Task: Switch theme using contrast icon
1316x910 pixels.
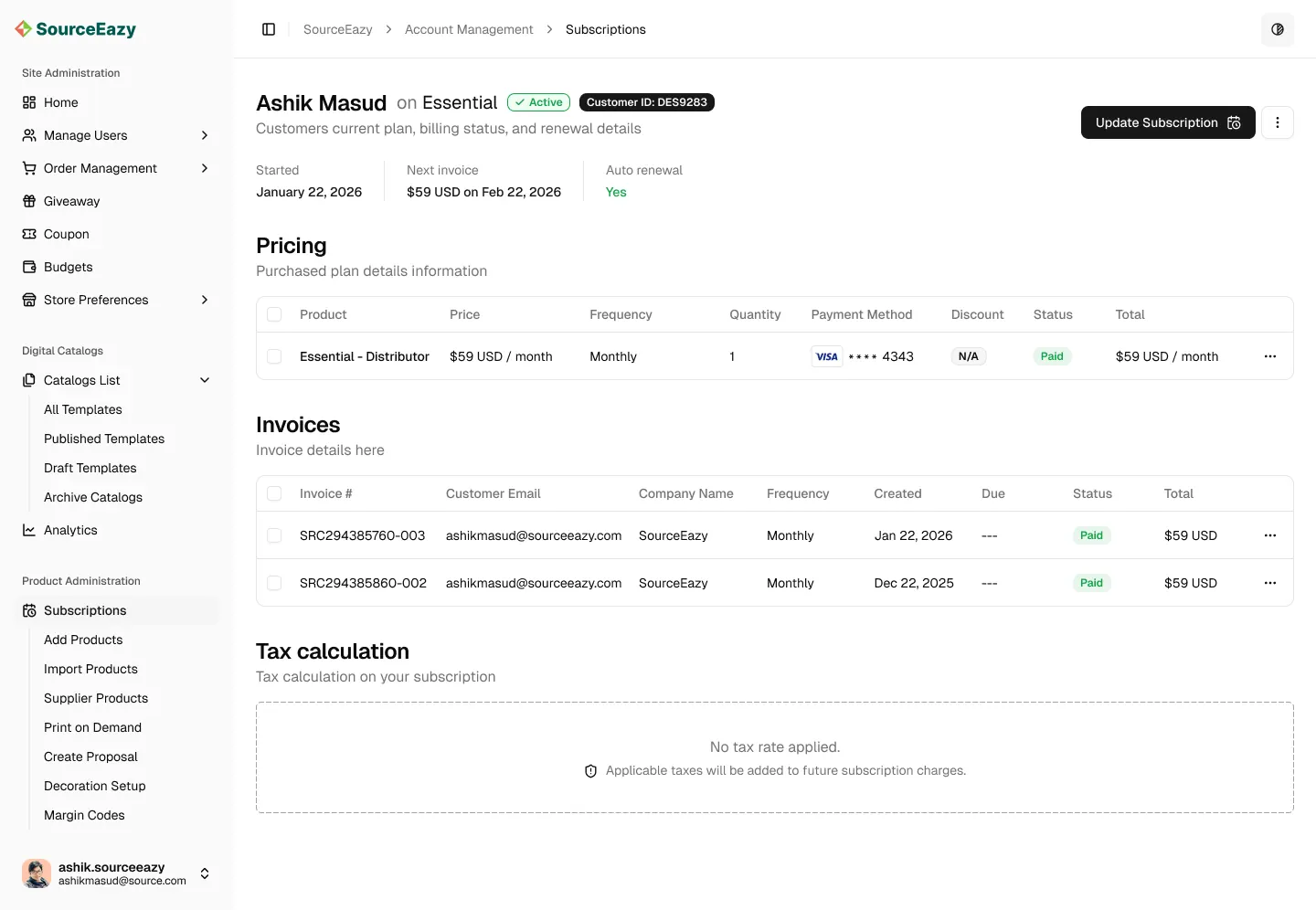Action: (x=1278, y=29)
